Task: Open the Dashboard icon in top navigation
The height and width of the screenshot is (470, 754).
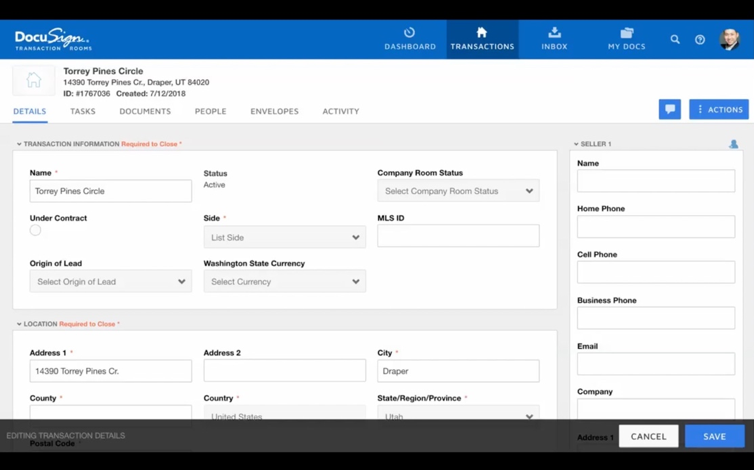Action: (x=409, y=33)
